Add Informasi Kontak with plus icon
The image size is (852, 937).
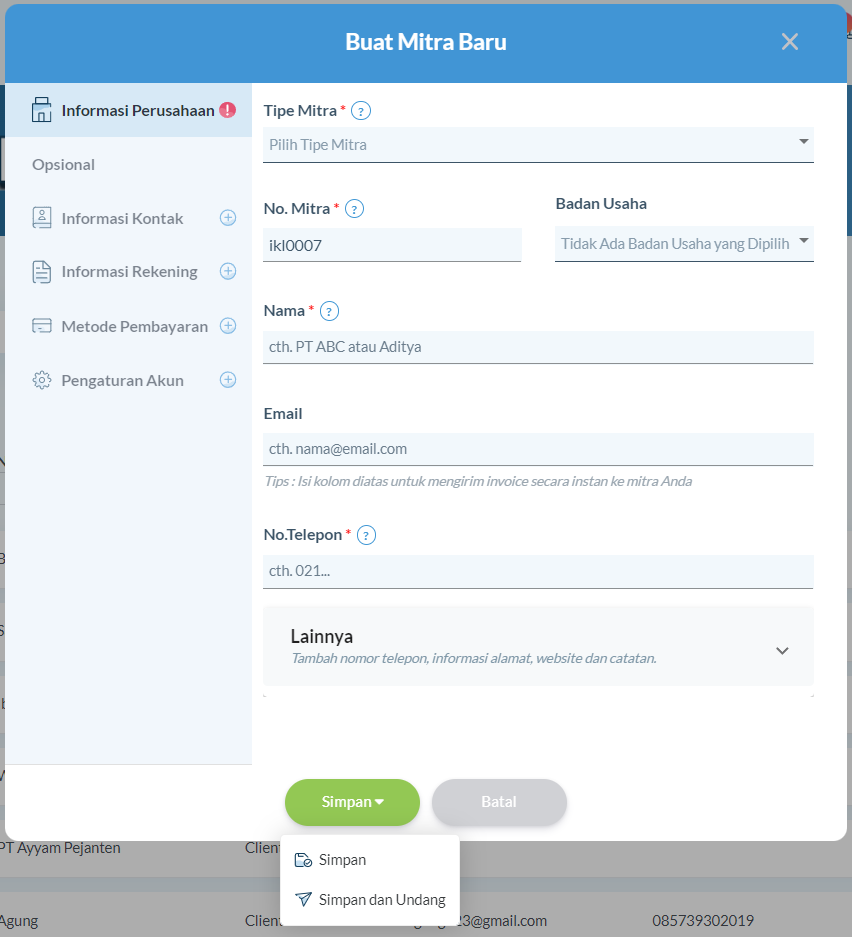tap(228, 218)
